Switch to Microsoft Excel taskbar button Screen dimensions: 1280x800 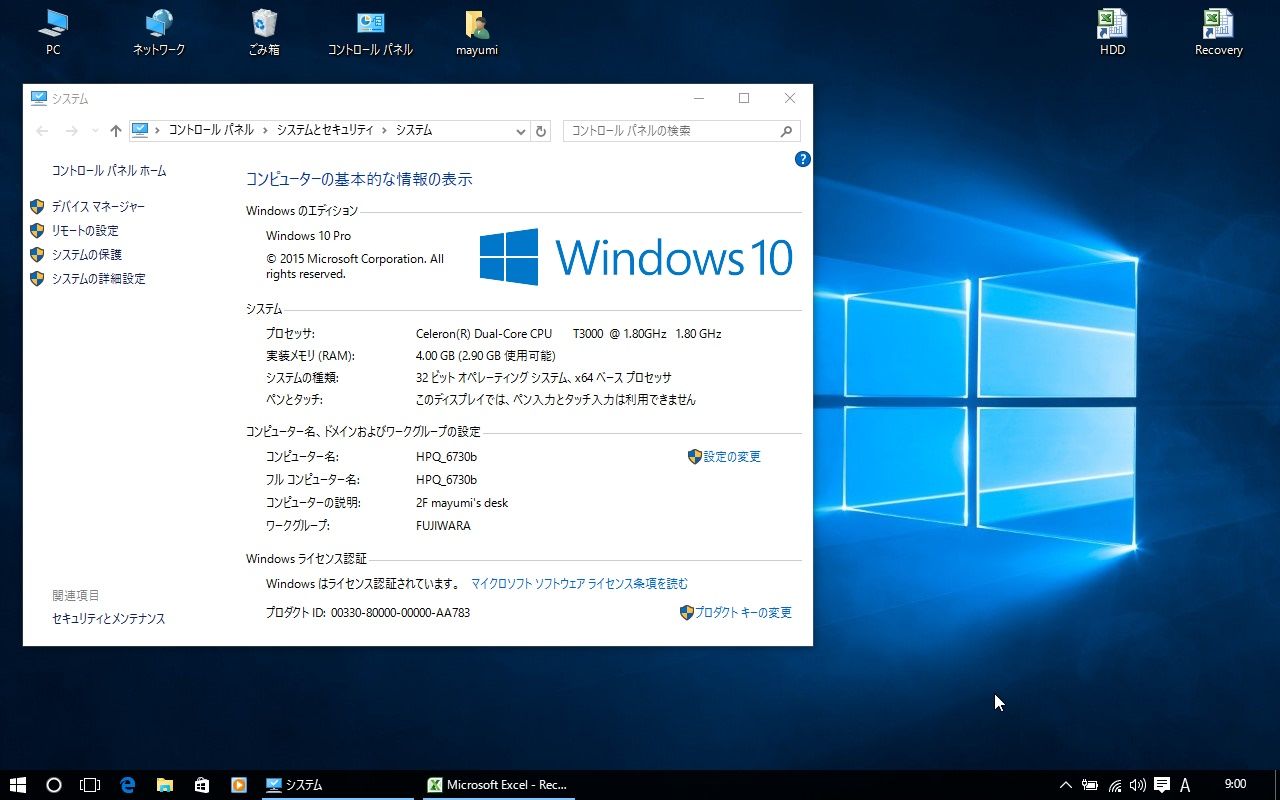point(498,785)
